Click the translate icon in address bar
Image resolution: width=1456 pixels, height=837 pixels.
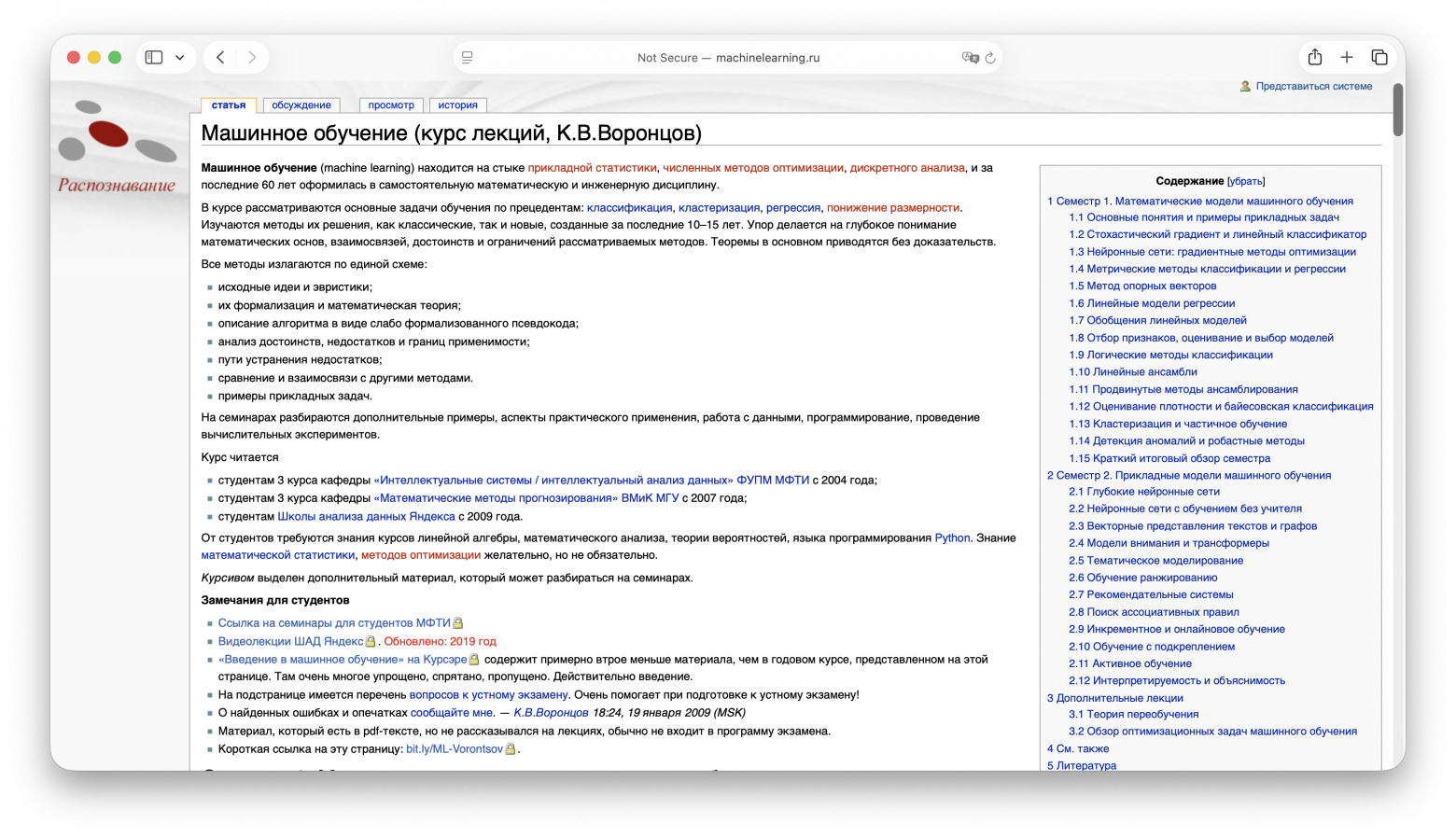(970, 58)
